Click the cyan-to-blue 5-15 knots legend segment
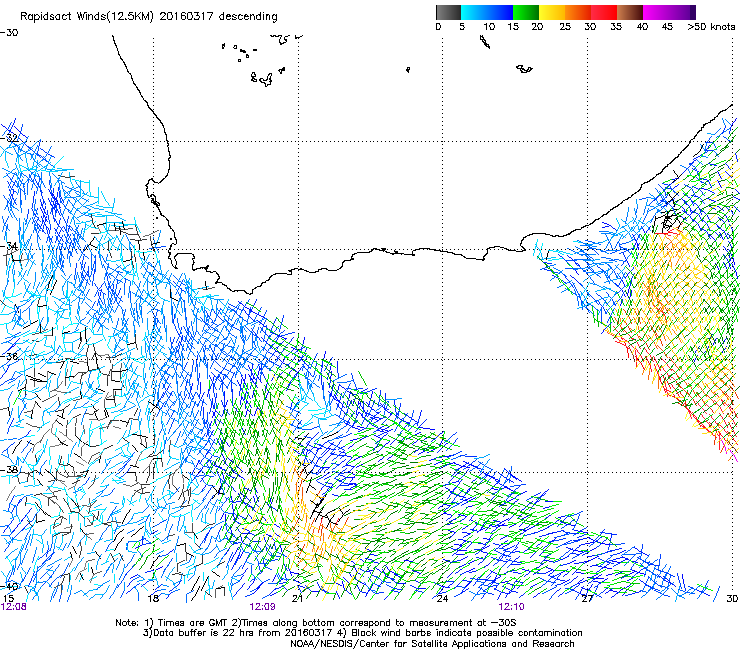Image resolution: width=740 pixels, height=650 pixels. click(x=487, y=12)
